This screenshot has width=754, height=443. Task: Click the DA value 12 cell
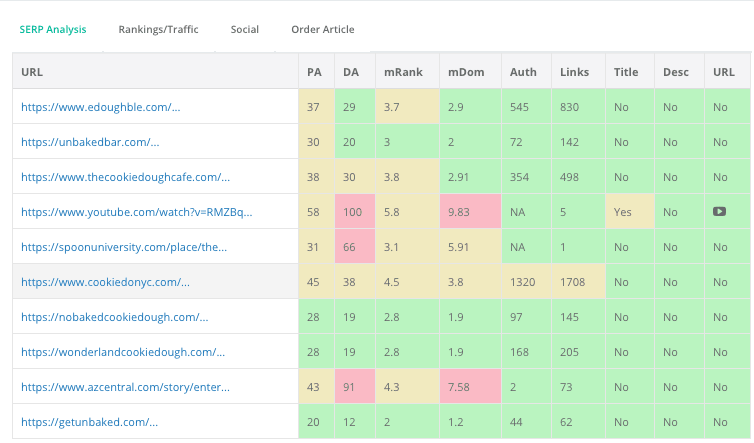(x=355, y=422)
